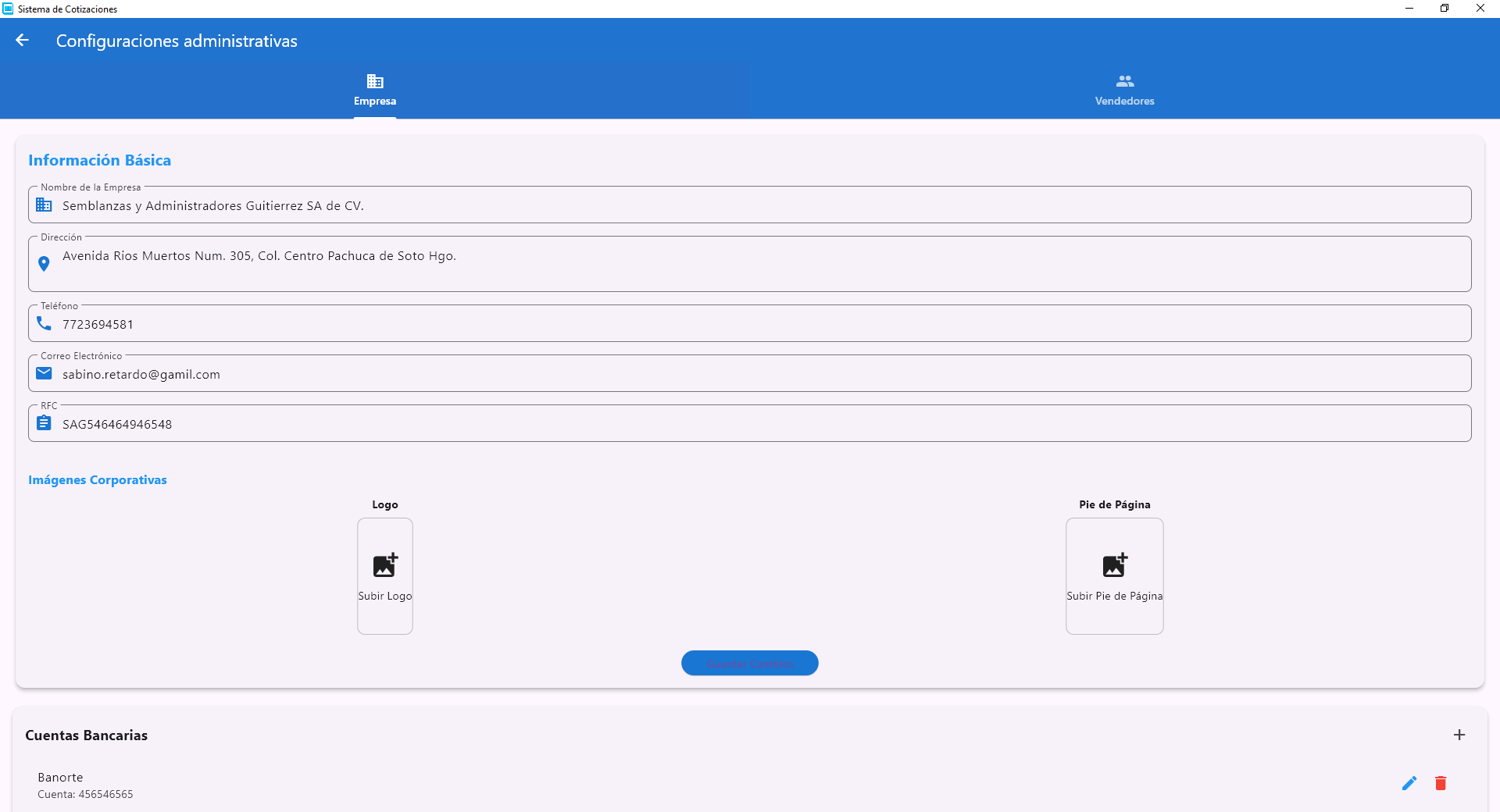The height and width of the screenshot is (812, 1500).
Task: Click the company building icon in name field
Action: pyautogui.click(x=44, y=205)
